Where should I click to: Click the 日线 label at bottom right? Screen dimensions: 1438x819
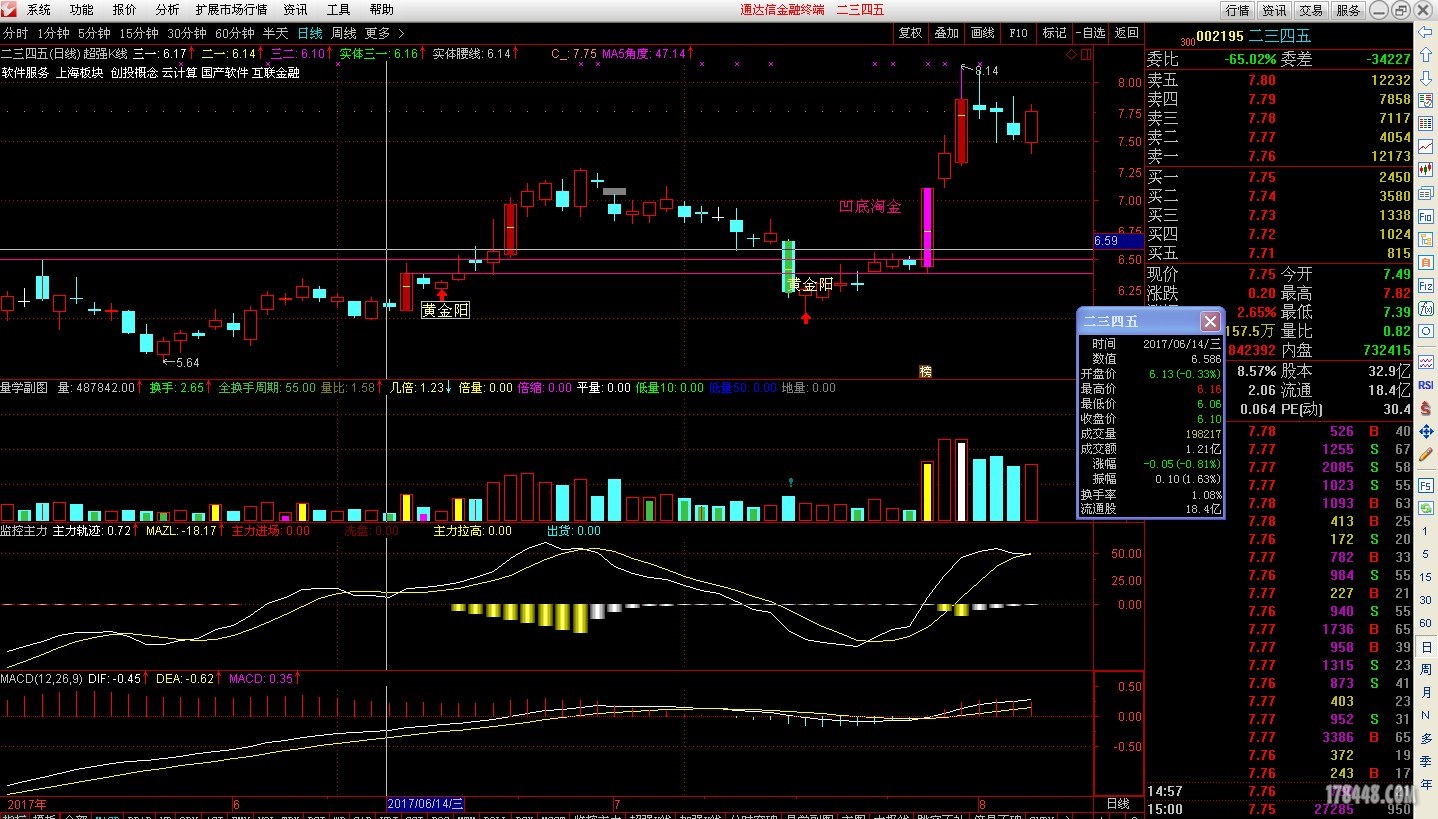click(x=1118, y=803)
